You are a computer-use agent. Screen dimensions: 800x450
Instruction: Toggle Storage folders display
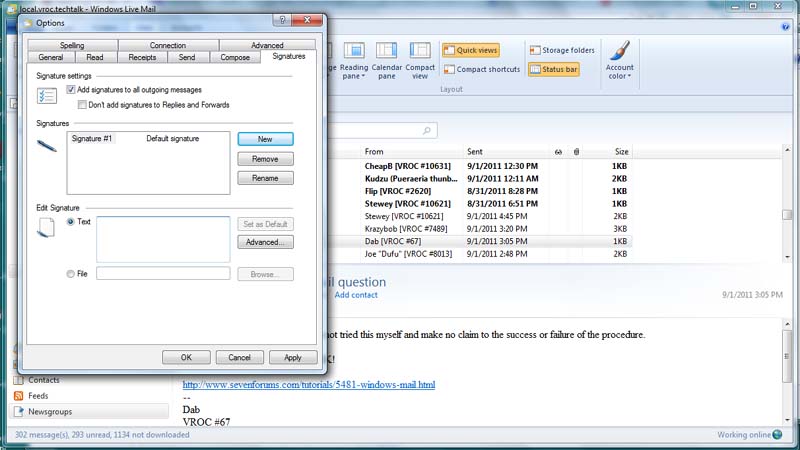click(x=562, y=50)
